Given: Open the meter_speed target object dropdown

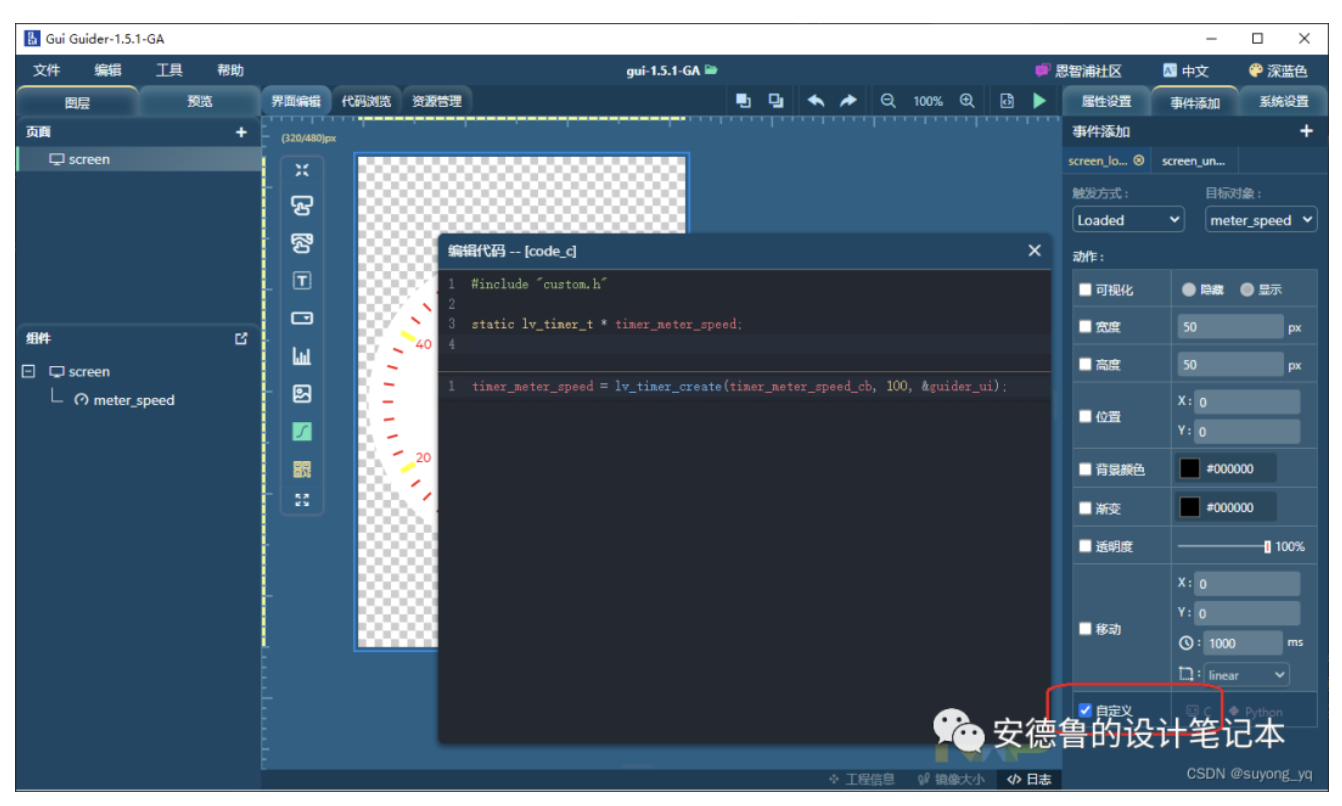Looking at the screenshot, I should point(1260,220).
